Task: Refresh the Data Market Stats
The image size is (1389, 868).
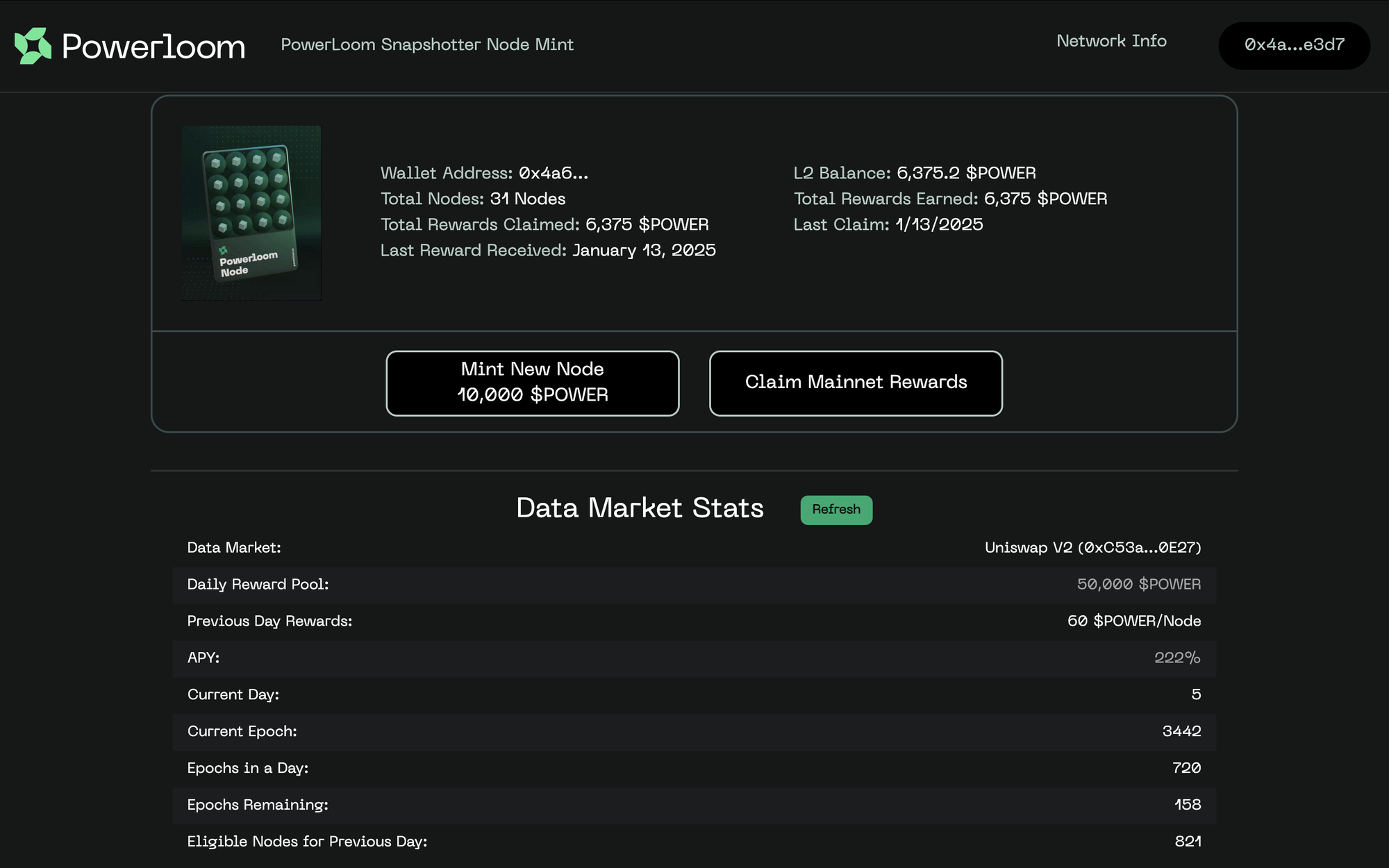Action: click(x=836, y=510)
